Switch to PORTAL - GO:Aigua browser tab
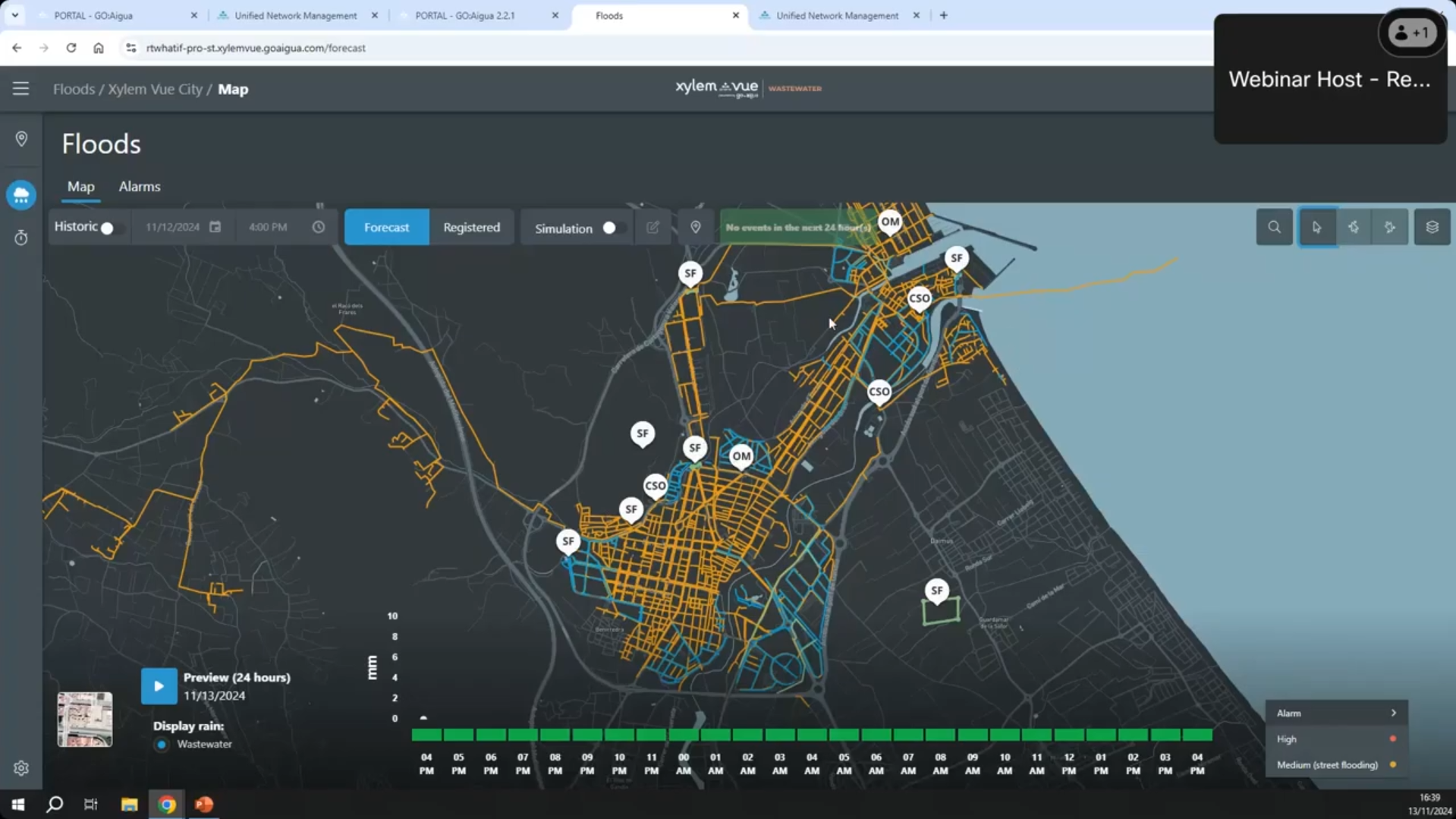 pos(116,15)
